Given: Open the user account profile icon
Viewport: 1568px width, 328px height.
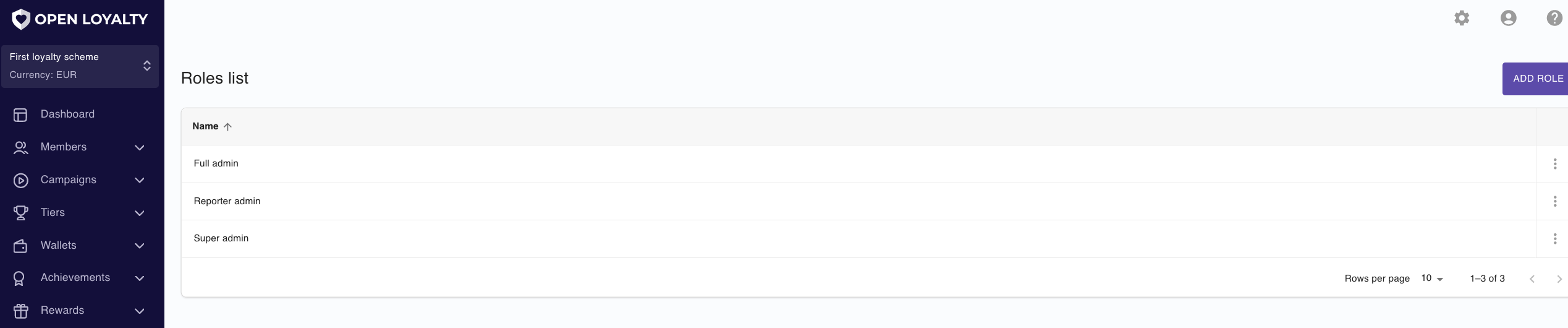Looking at the screenshot, I should (1509, 18).
